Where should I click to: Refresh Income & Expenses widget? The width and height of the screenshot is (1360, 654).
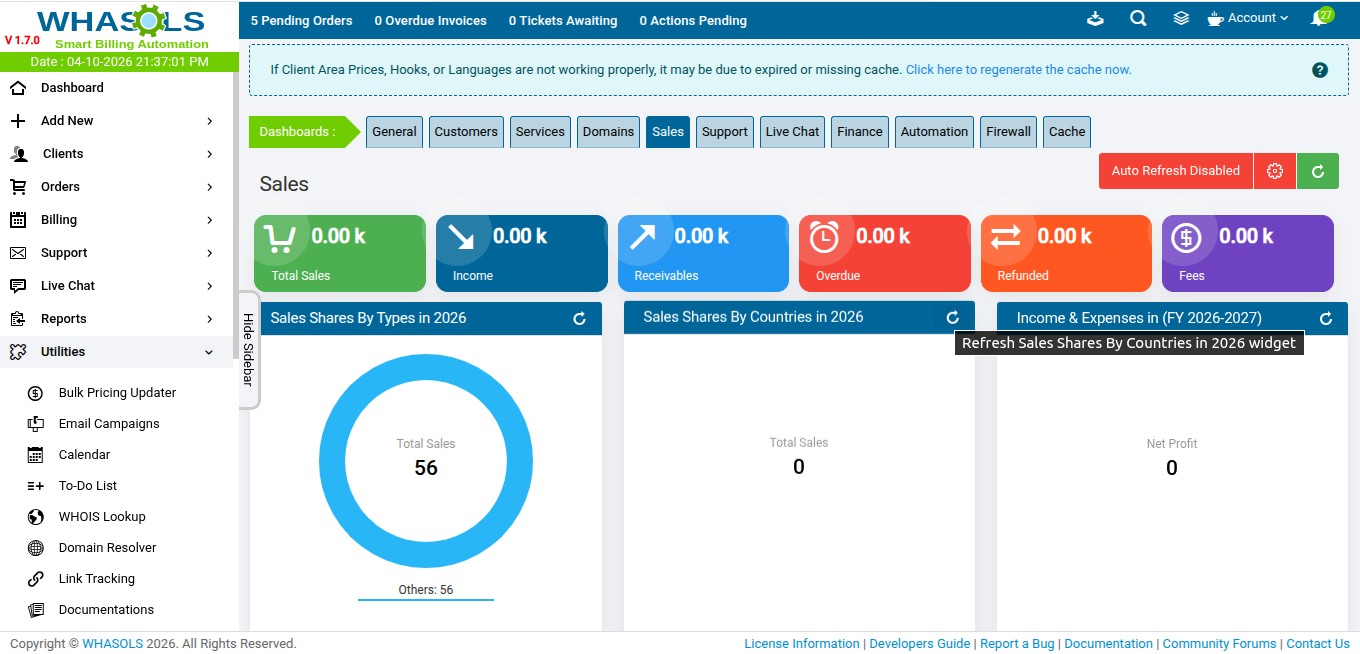coord(1326,319)
